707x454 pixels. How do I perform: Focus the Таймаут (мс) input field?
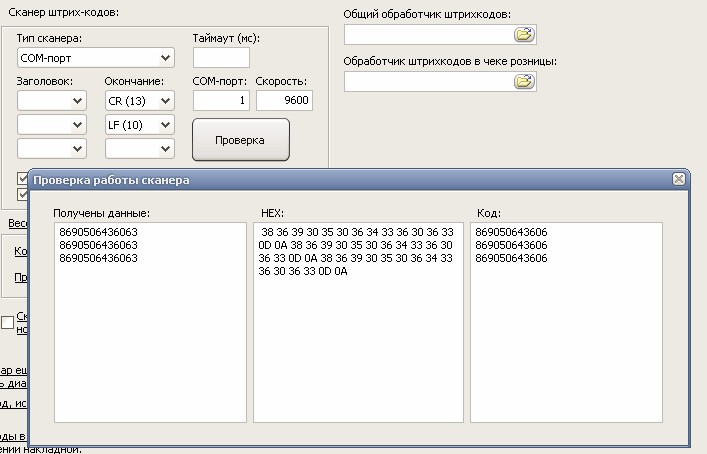(221, 58)
